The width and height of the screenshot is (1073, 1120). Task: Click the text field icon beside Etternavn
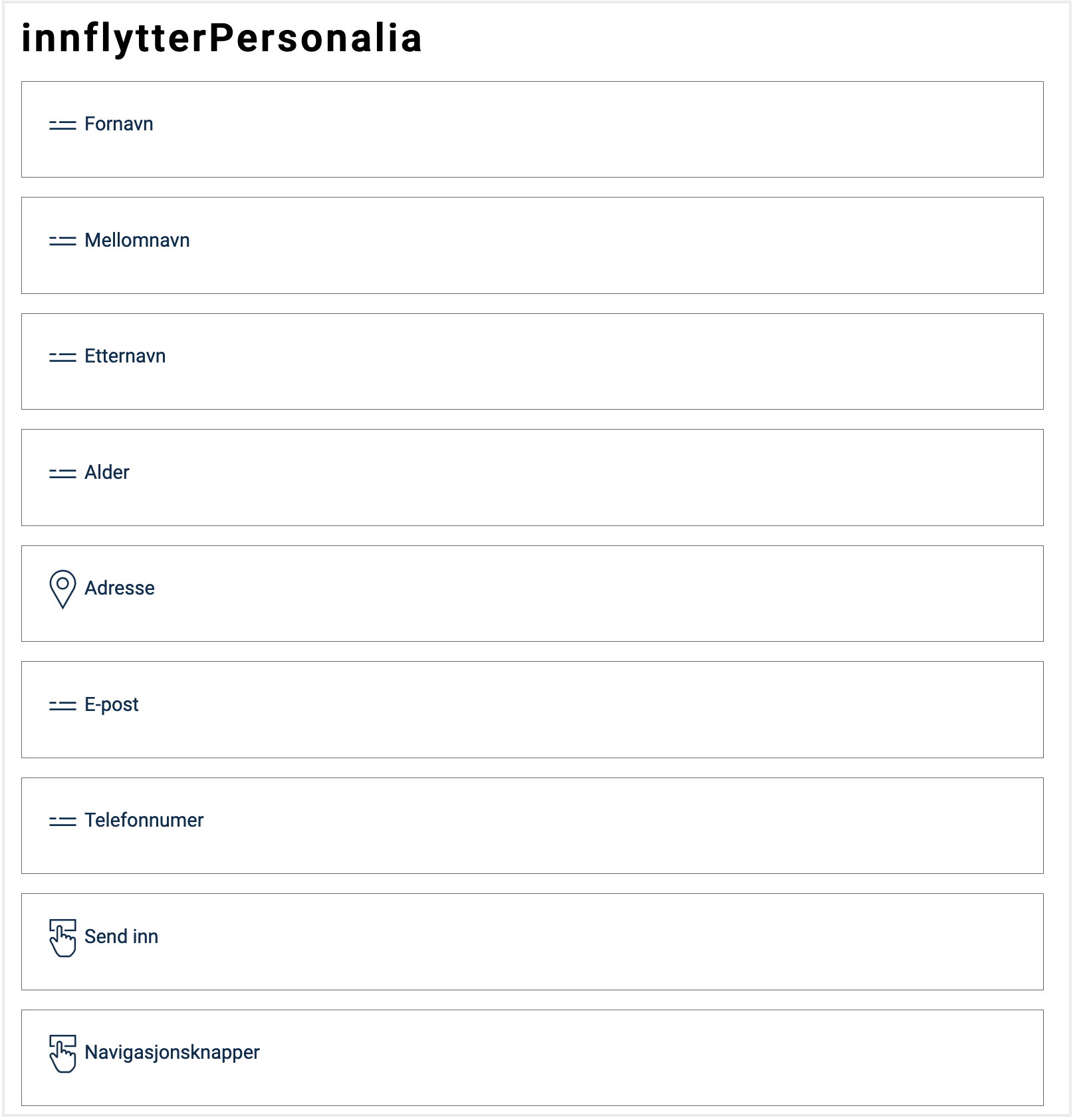62,357
